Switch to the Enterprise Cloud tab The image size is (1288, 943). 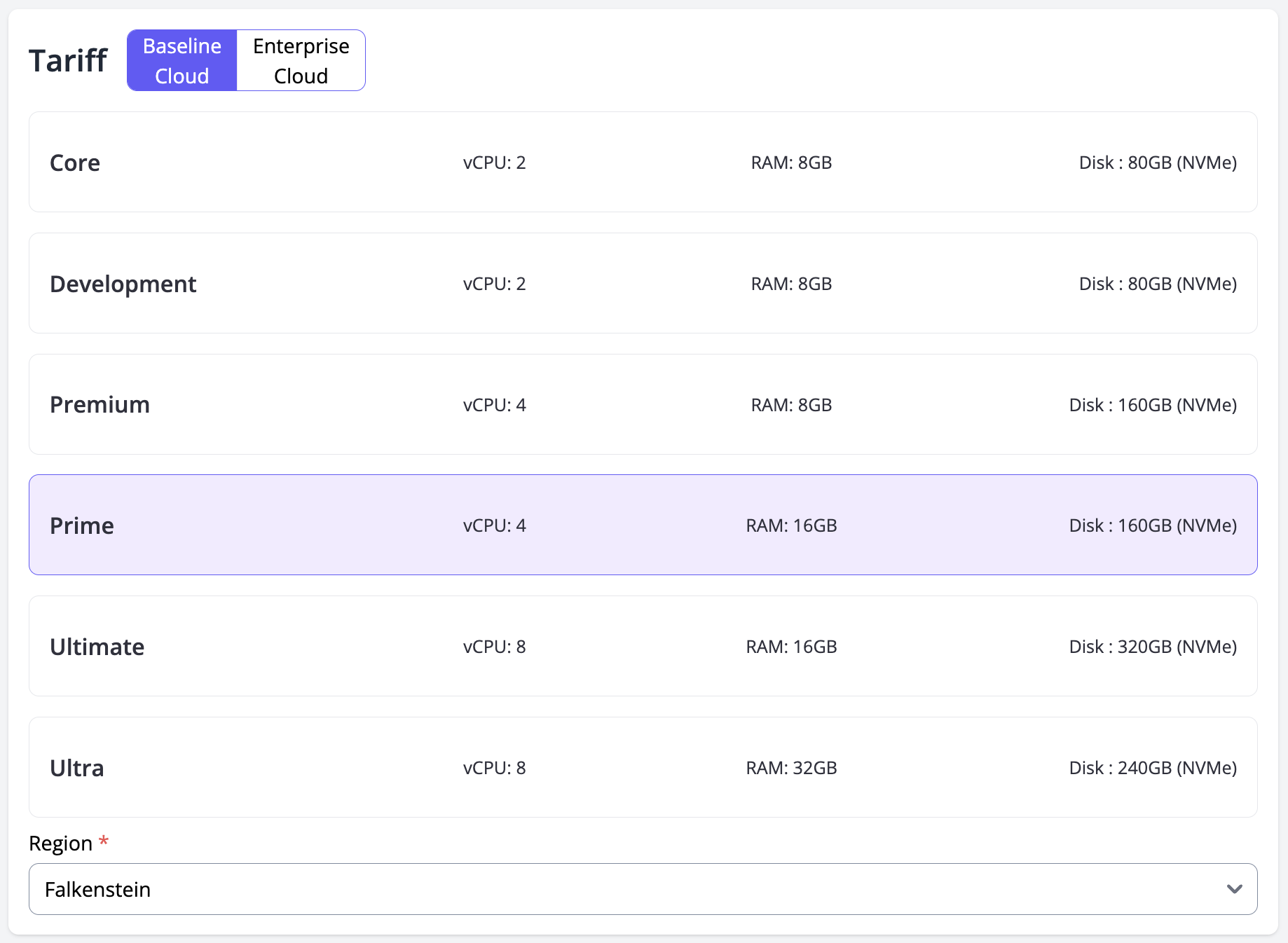tap(301, 61)
